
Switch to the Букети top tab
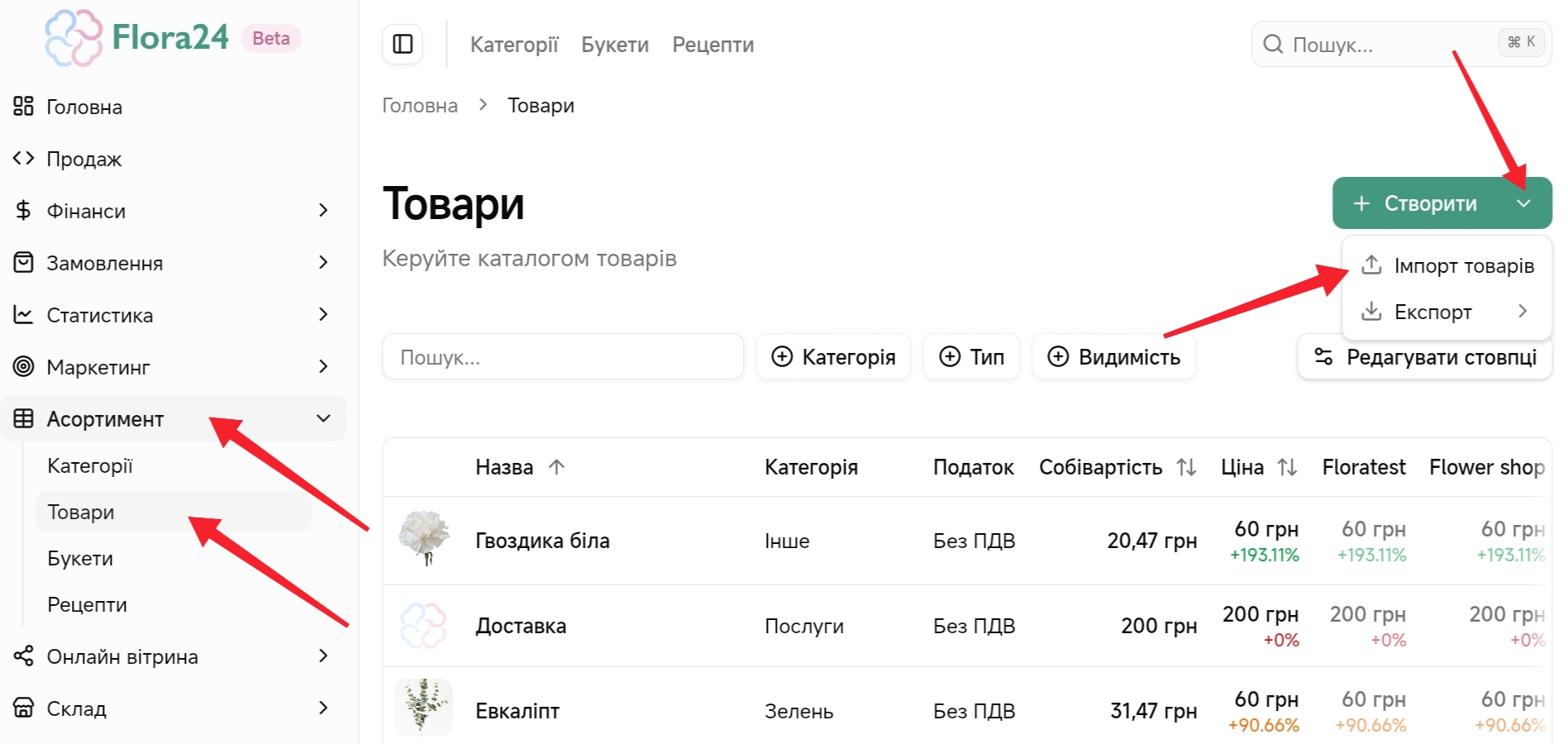pyautogui.click(x=614, y=45)
